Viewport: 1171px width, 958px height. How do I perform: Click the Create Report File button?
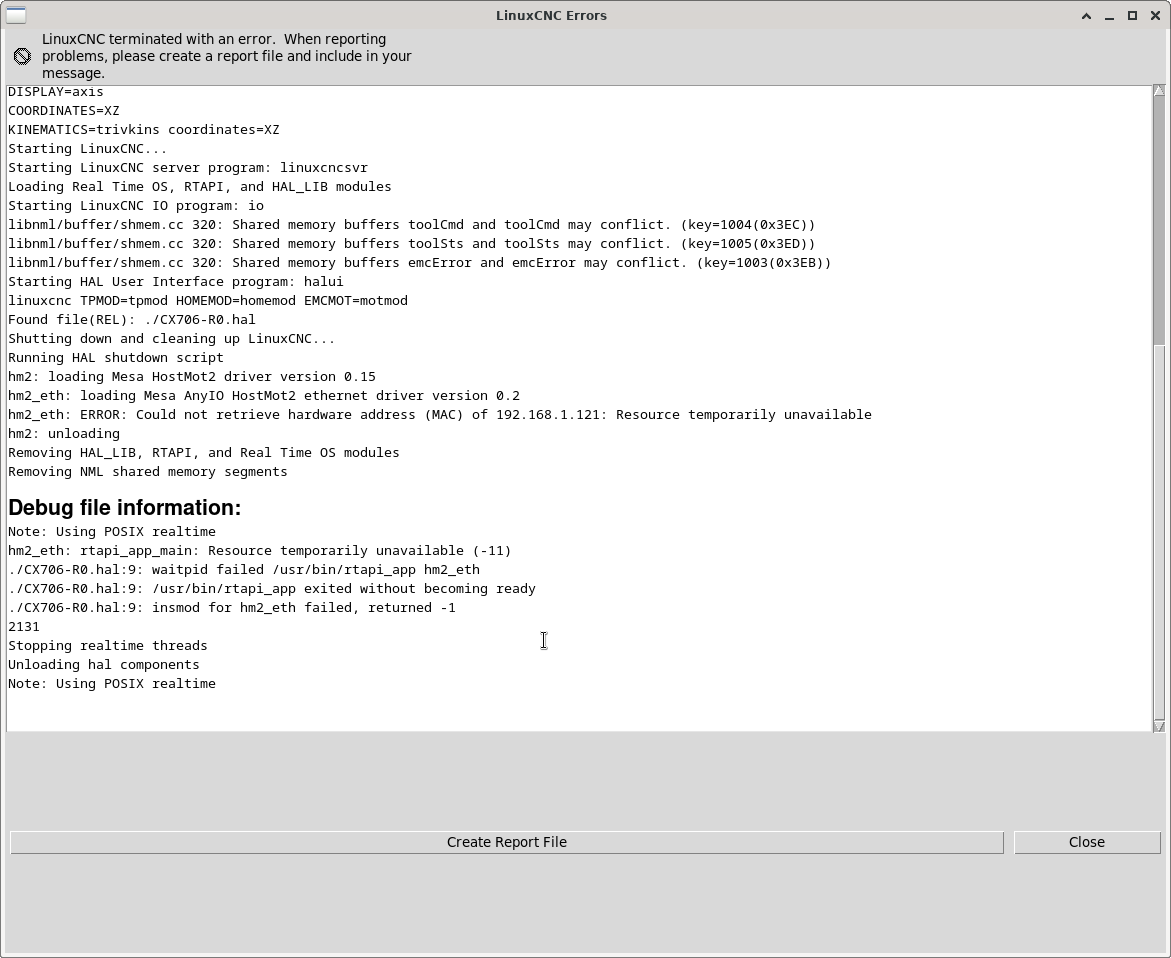tap(506, 842)
